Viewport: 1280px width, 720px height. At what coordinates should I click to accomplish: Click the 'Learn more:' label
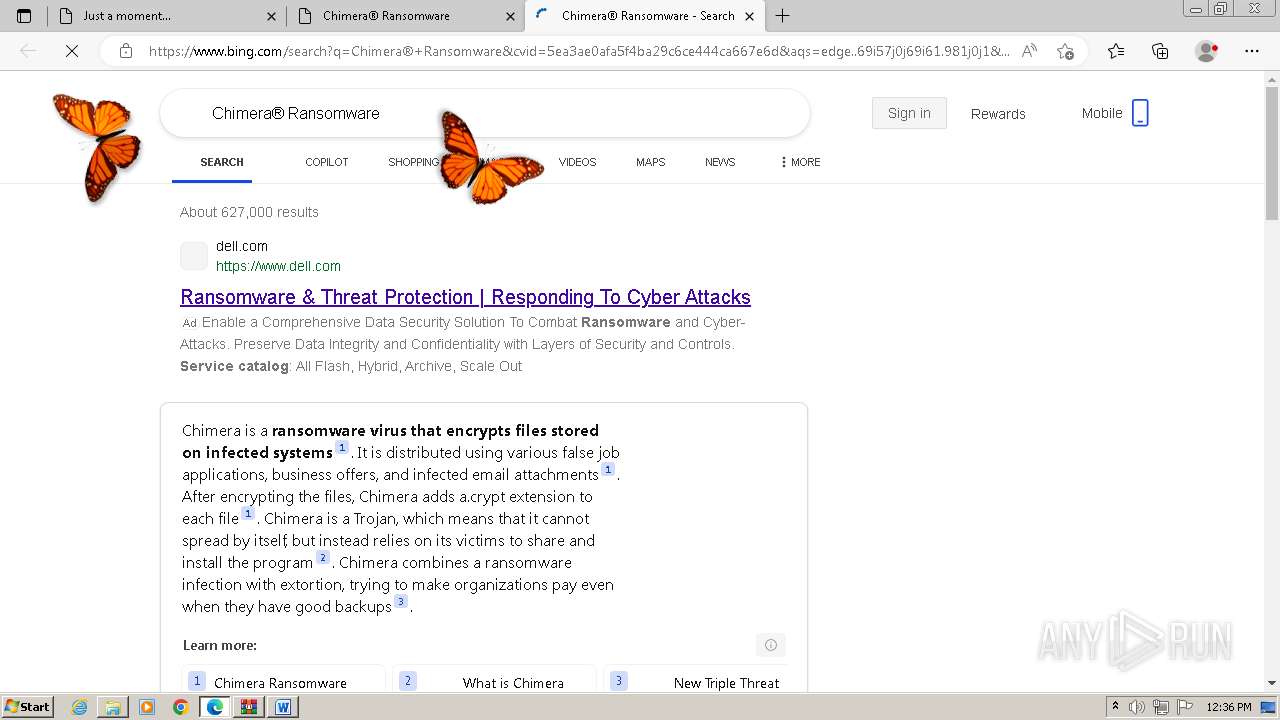tap(220, 645)
